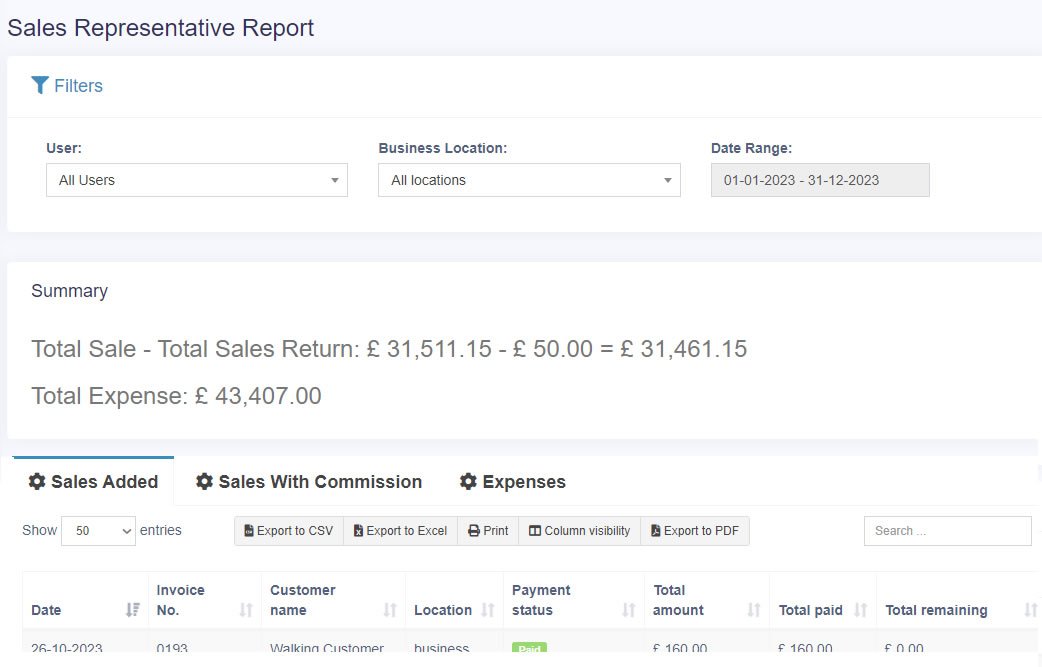The width and height of the screenshot is (1042, 667).
Task: Click the Export to Excel file icon
Action: (356, 531)
